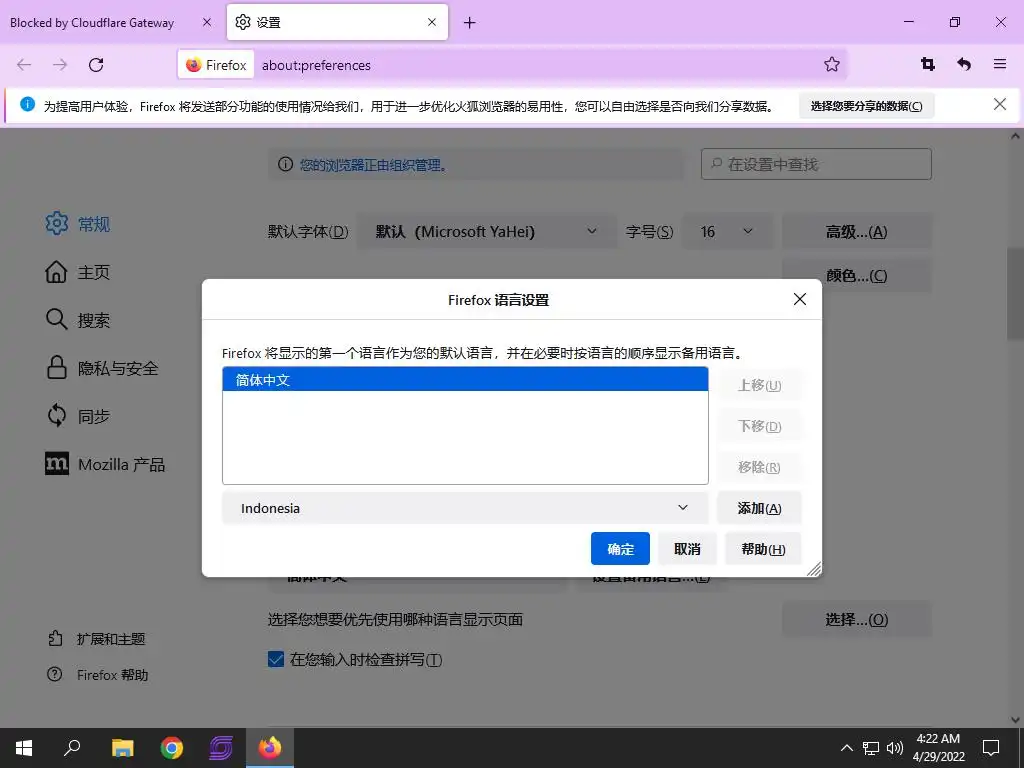Viewport: 1024px width, 768px height.
Task: Toggle 在您输入时检查拼写 checkbox
Action: pyautogui.click(x=276, y=660)
